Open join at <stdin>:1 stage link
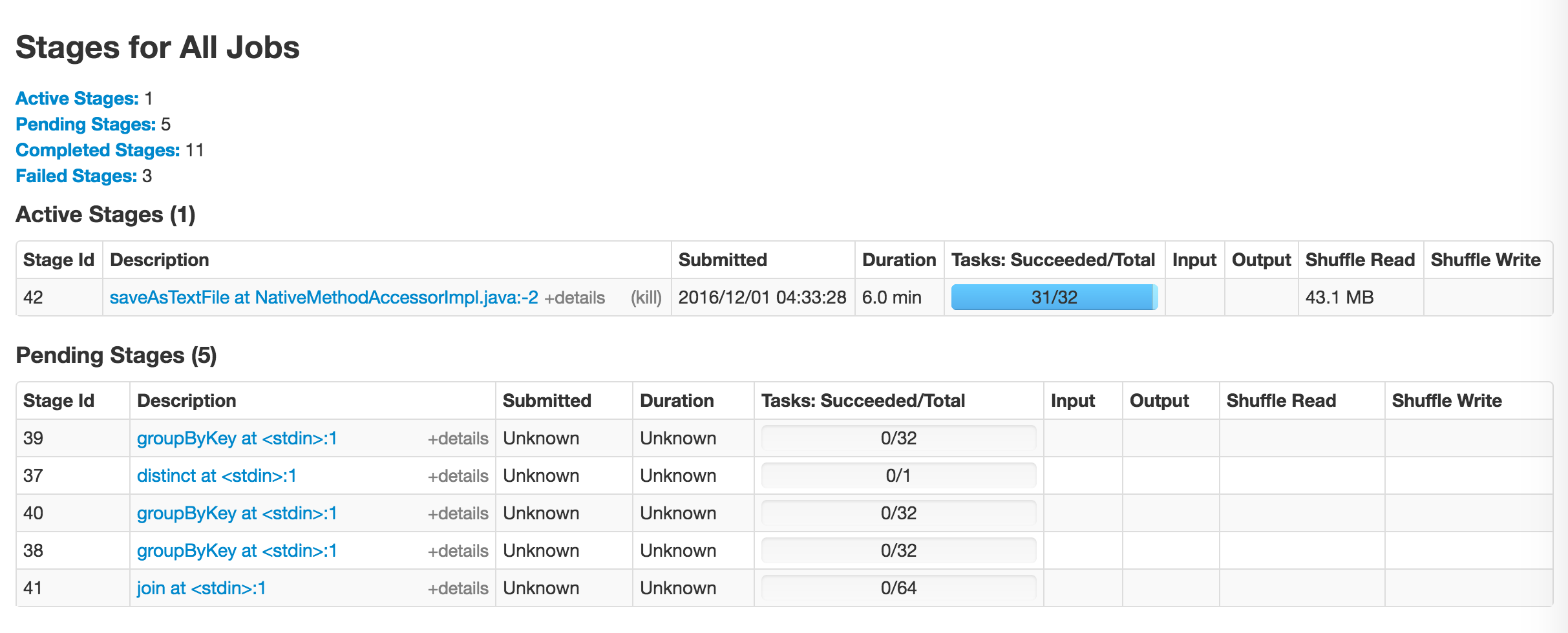Screen dimensions: 1568x633 pos(202,588)
